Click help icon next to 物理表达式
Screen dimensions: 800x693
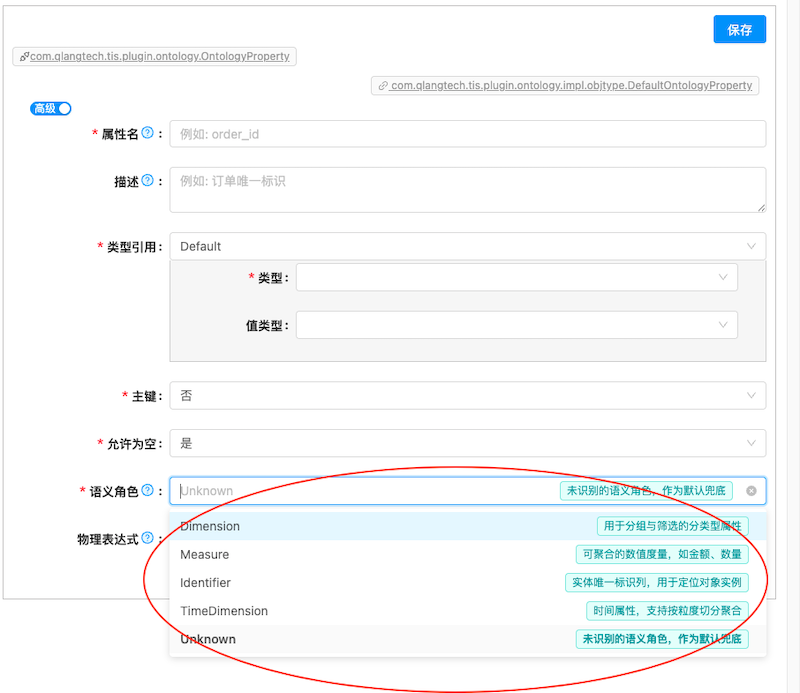[x=147, y=538]
